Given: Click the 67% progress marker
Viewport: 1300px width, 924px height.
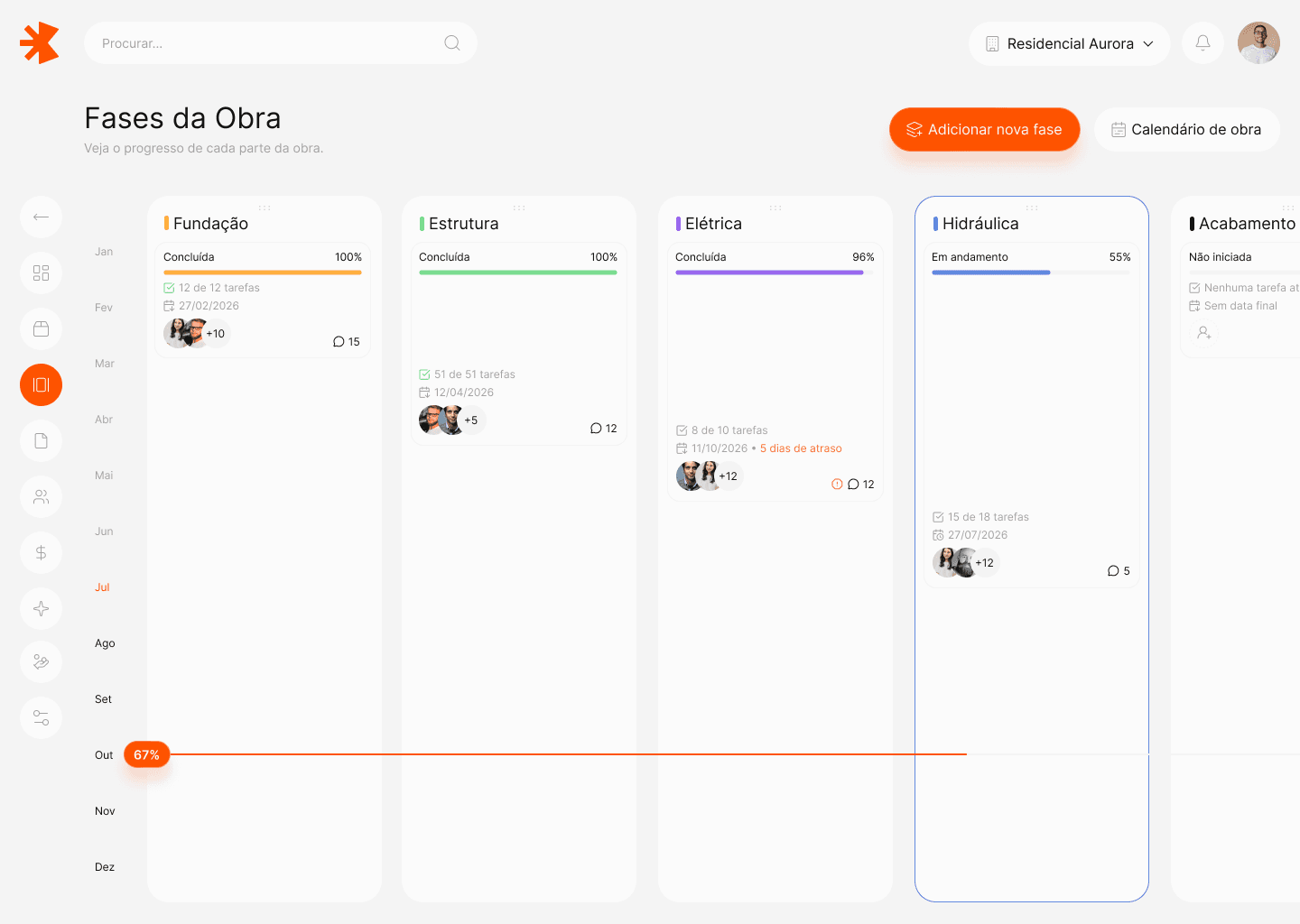Looking at the screenshot, I should pyautogui.click(x=146, y=754).
